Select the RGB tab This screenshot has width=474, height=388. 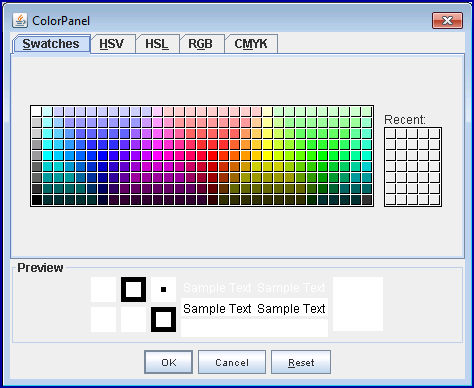point(200,44)
